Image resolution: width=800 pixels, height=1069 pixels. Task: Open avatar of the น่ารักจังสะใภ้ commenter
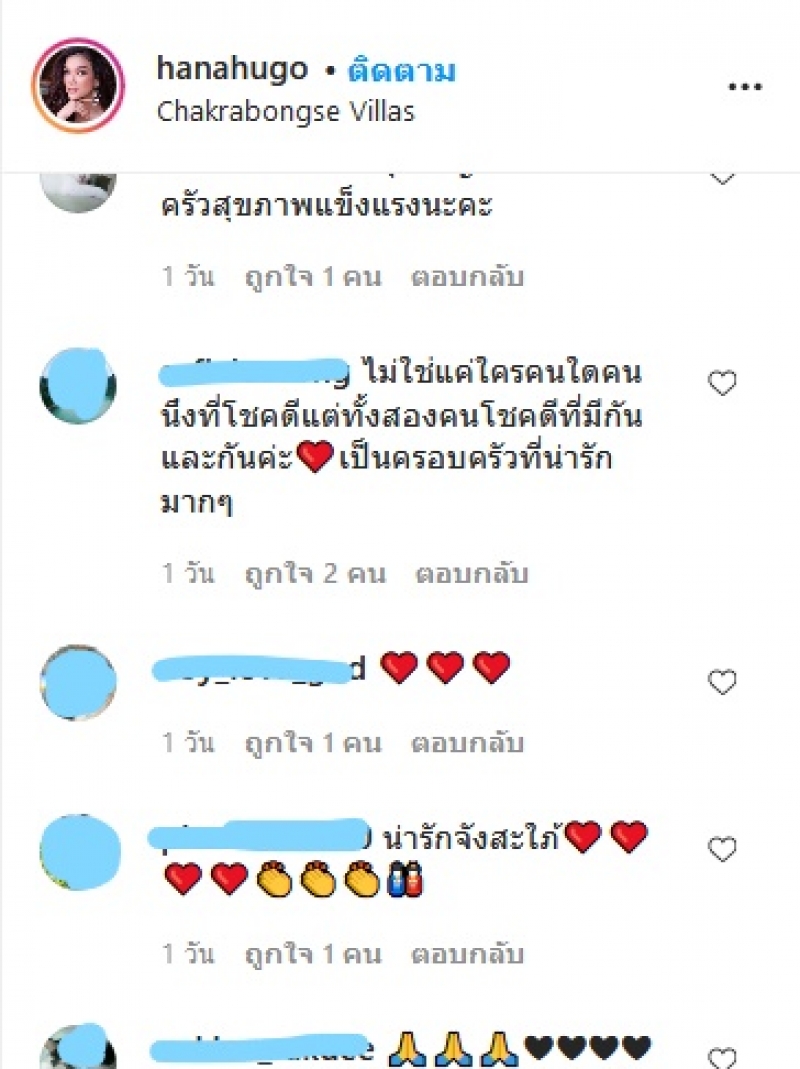coord(80,852)
